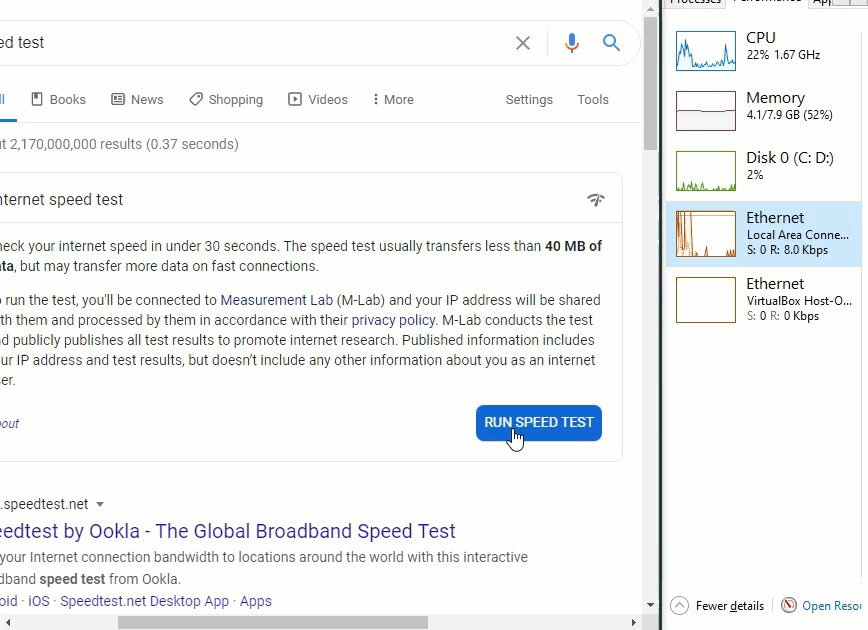Clear the search box with the X icon
868x630 pixels.
pos(523,43)
